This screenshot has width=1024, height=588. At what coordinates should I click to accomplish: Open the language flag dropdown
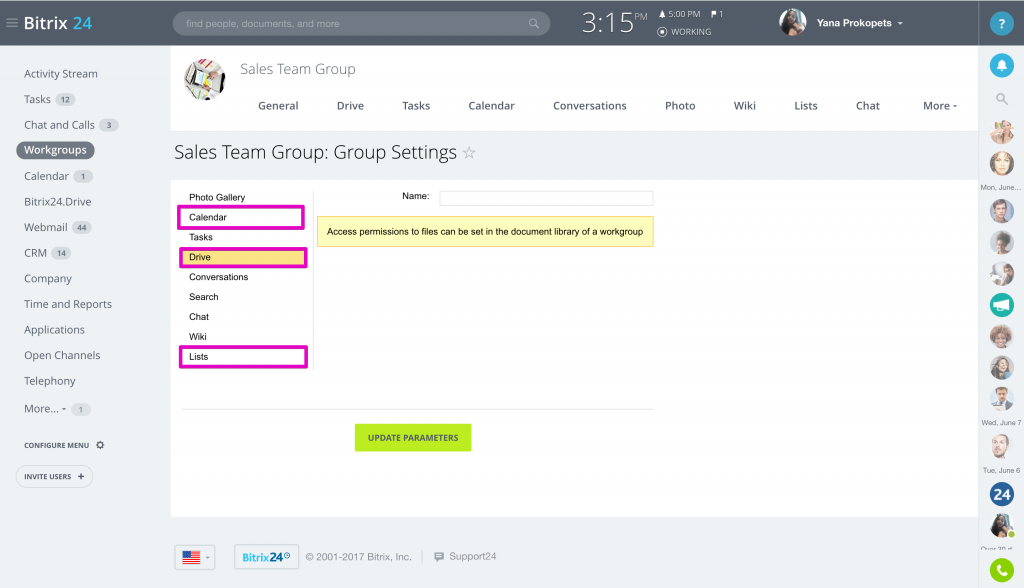pyautogui.click(x=195, y=557)
